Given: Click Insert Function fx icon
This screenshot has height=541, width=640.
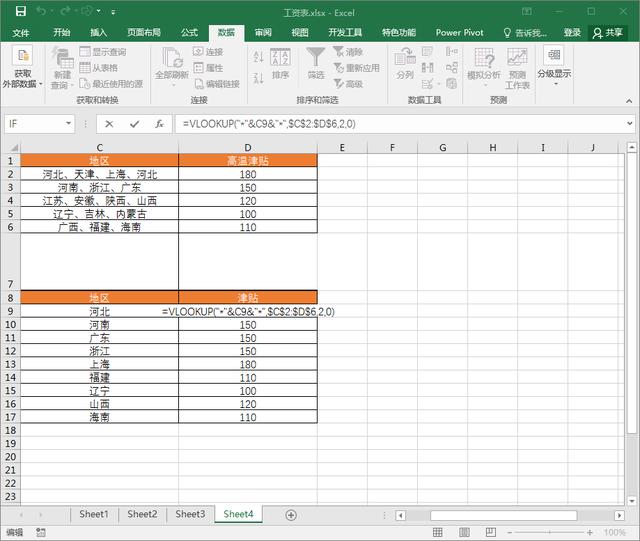Looking at the screenshot, I should (159, 124).
